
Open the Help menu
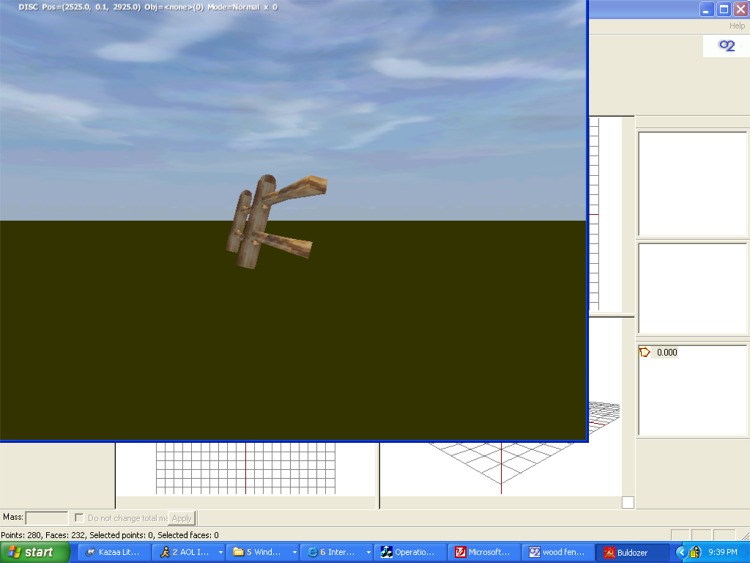(736, 26)
